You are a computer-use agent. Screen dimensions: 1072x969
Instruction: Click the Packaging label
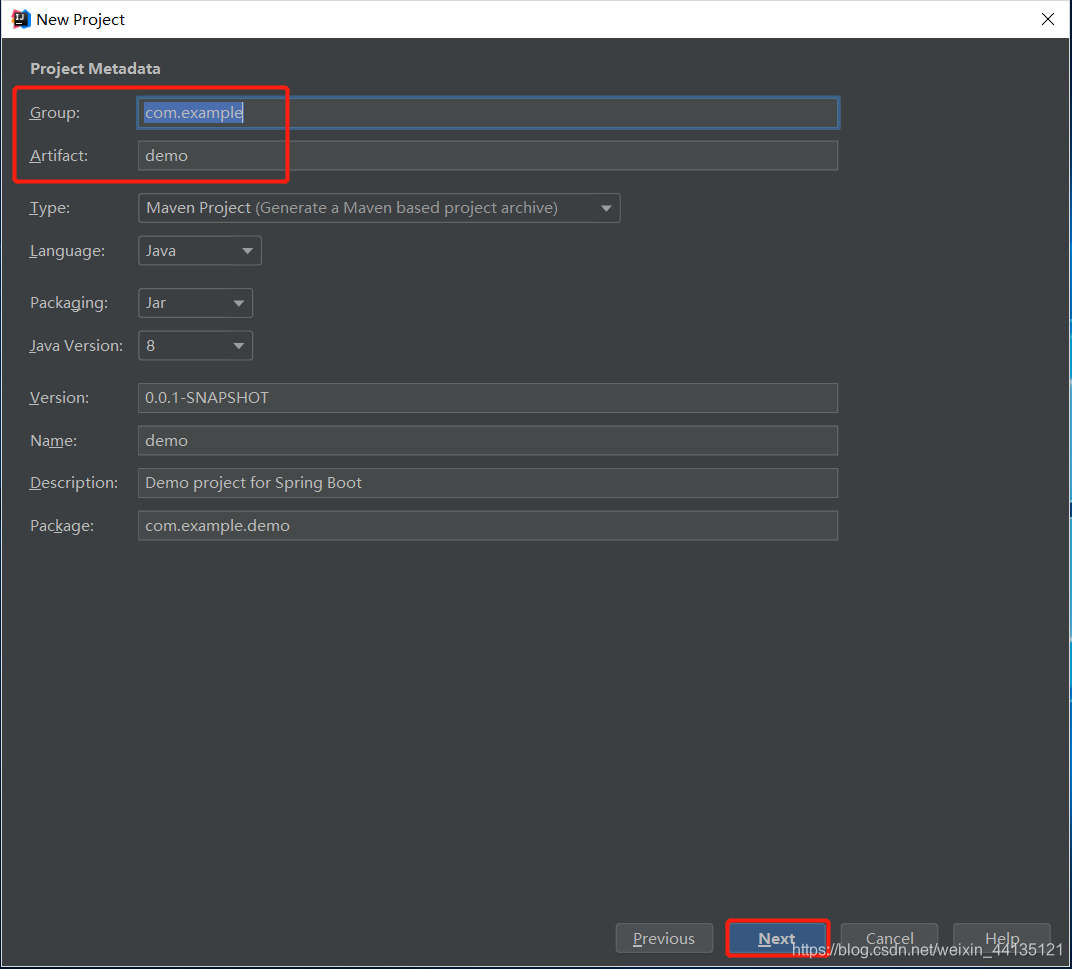pos(69,303)
